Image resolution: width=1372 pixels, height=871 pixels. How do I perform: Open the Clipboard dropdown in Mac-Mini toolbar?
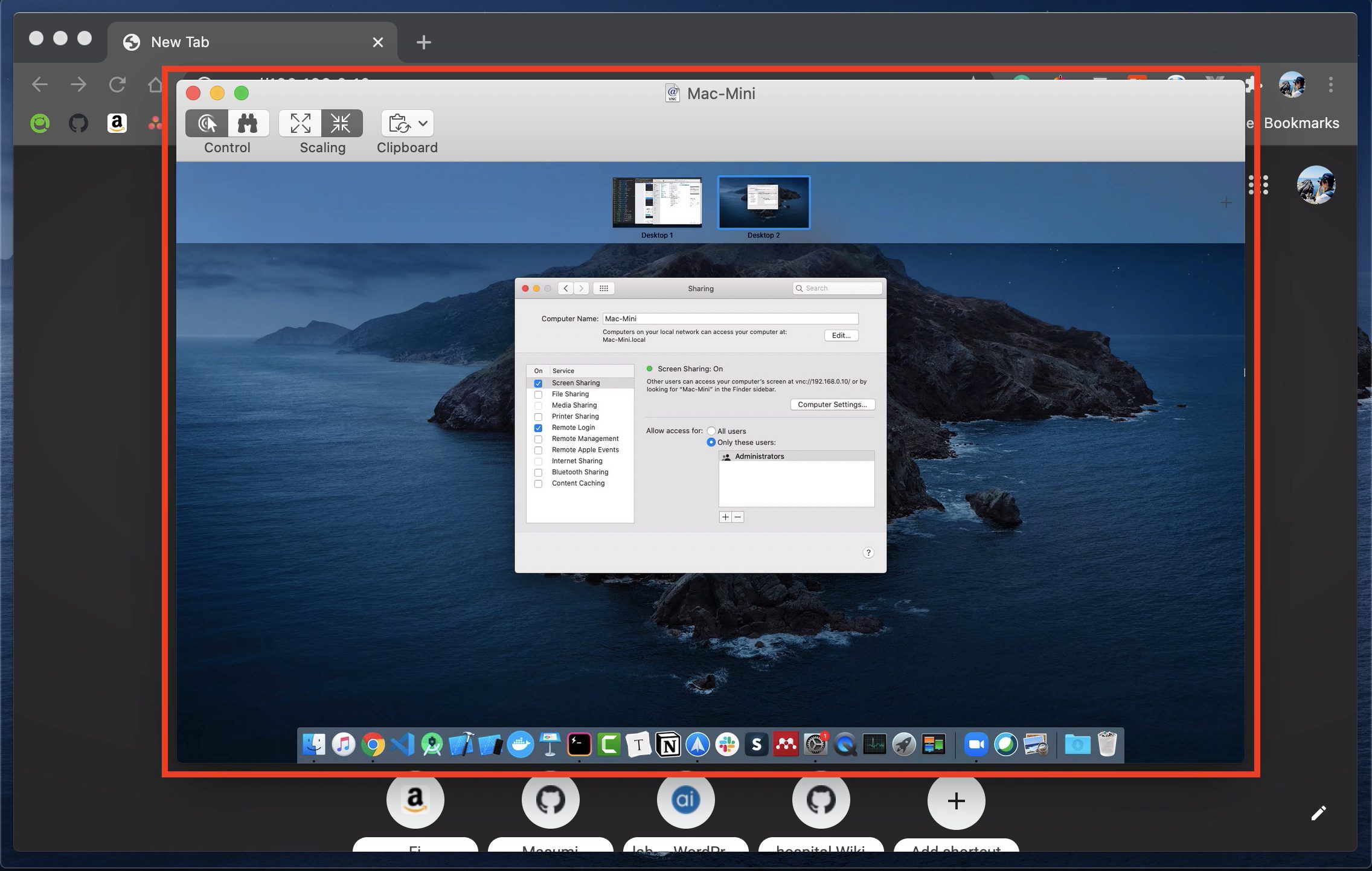click(x=407, y=123)
